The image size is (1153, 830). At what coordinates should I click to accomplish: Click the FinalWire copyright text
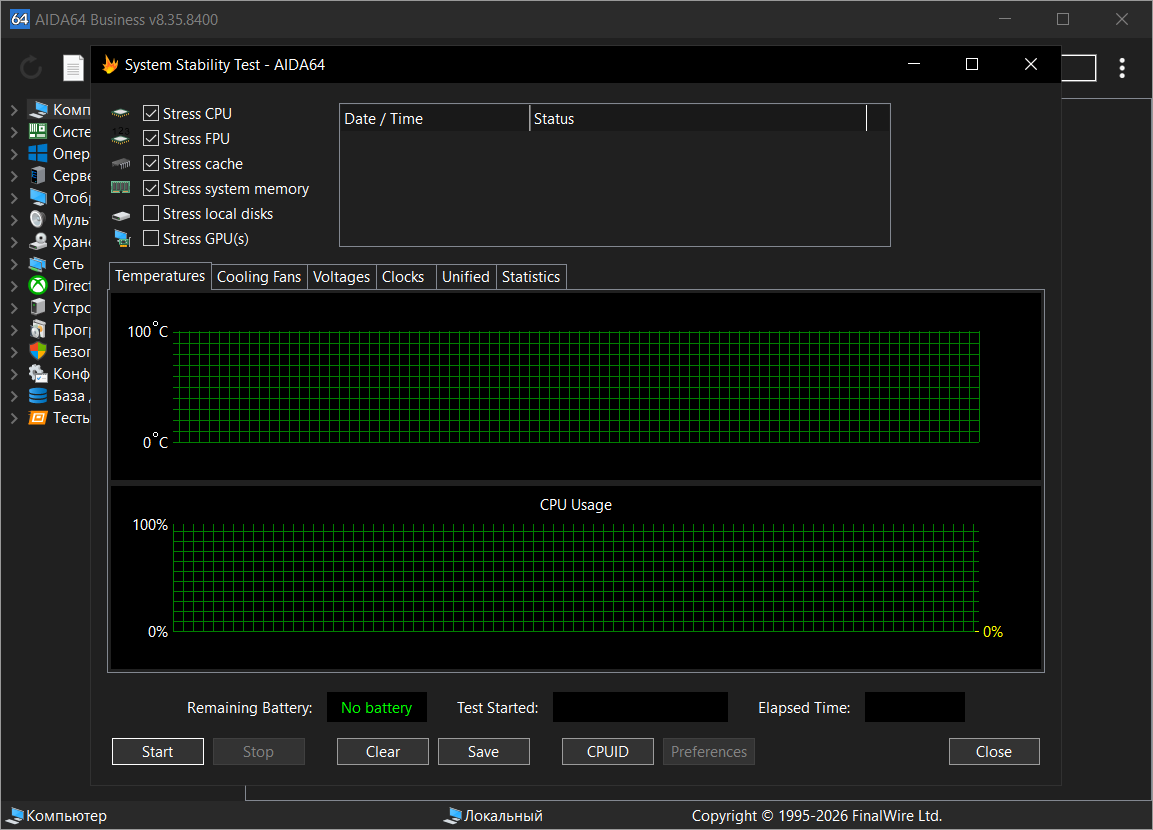pos(816,815)
